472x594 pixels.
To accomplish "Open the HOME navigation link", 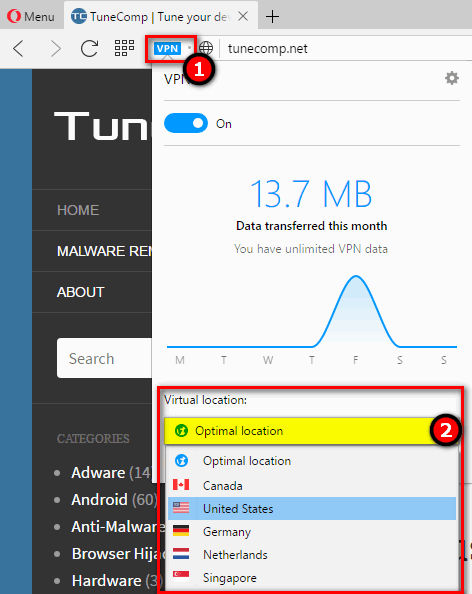I will point(78,210).
